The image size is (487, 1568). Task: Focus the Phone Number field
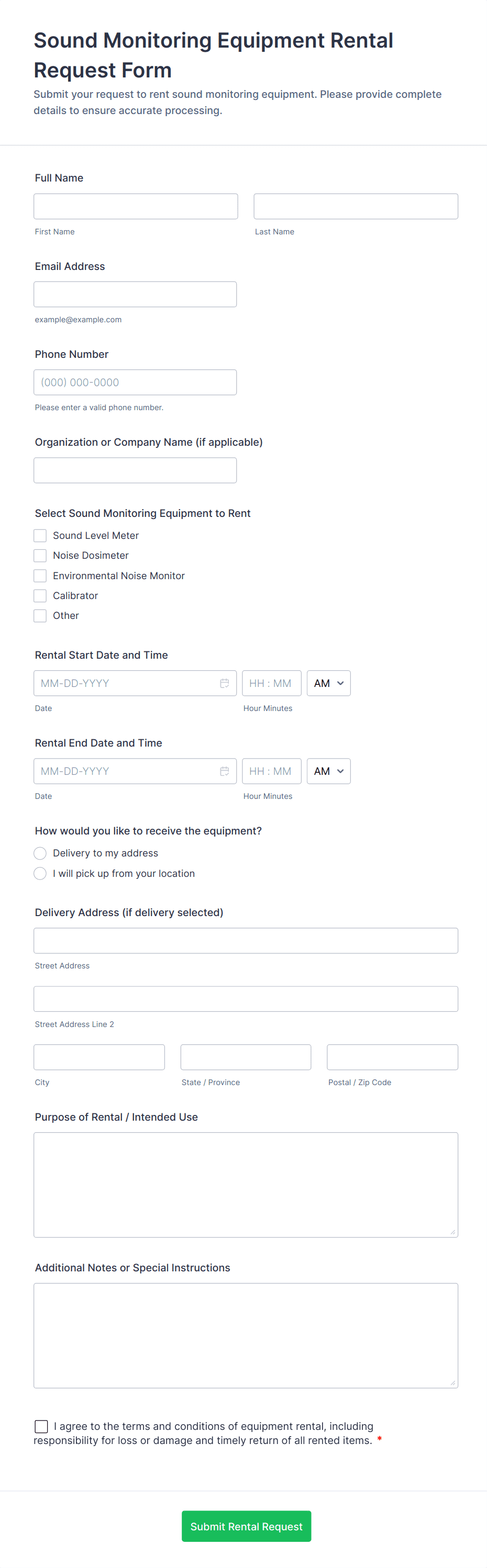135,382
